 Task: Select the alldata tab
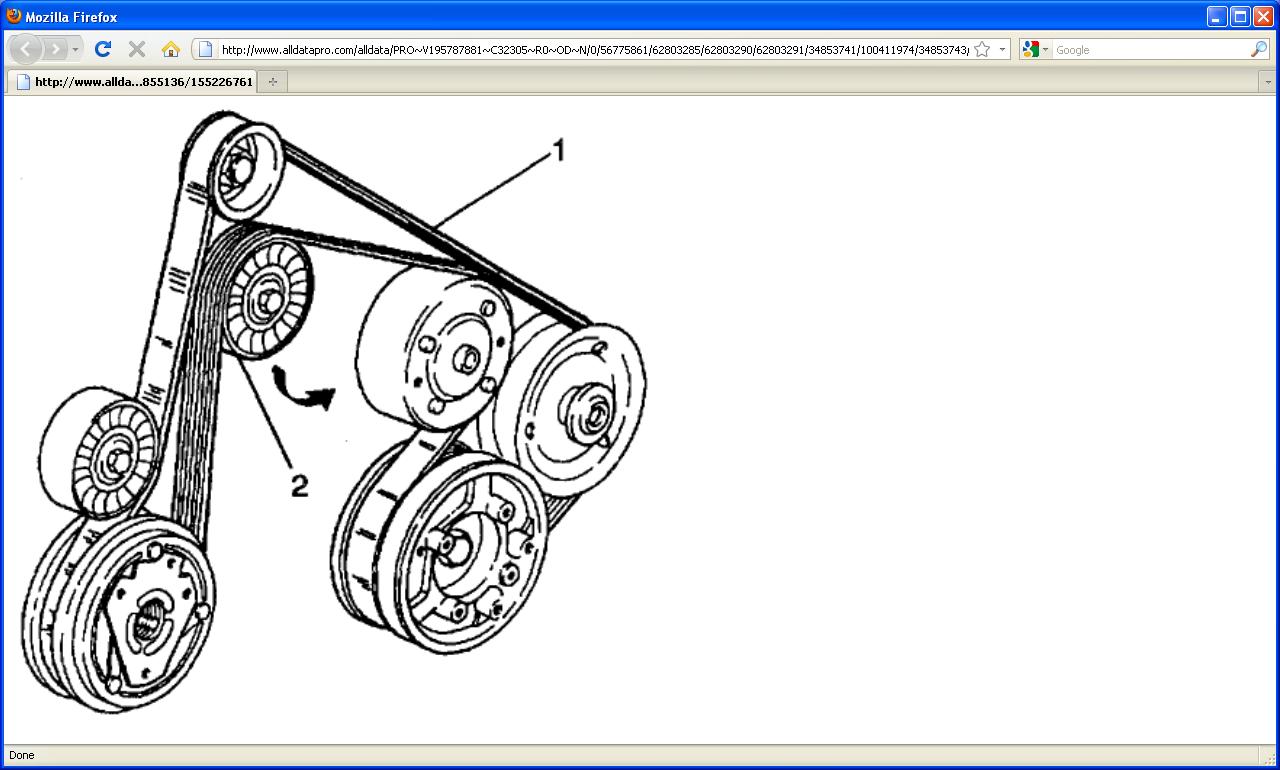[131, 82]
